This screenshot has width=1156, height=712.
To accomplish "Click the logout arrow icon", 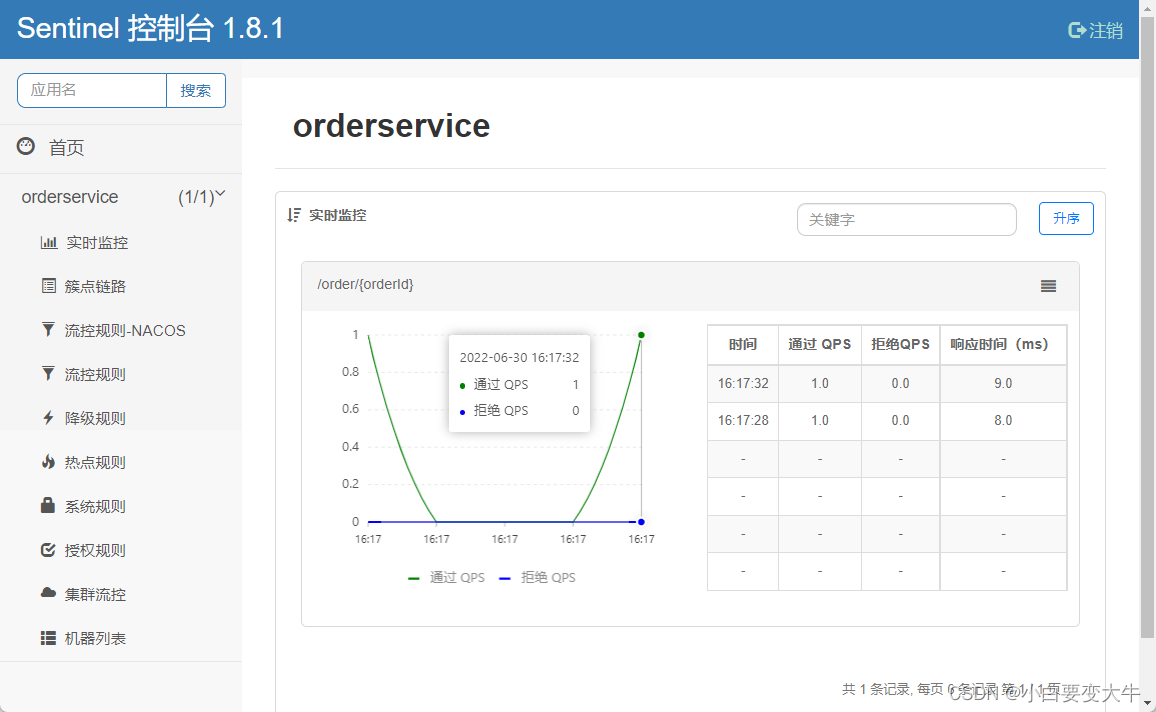I will tap(1076, 30).
